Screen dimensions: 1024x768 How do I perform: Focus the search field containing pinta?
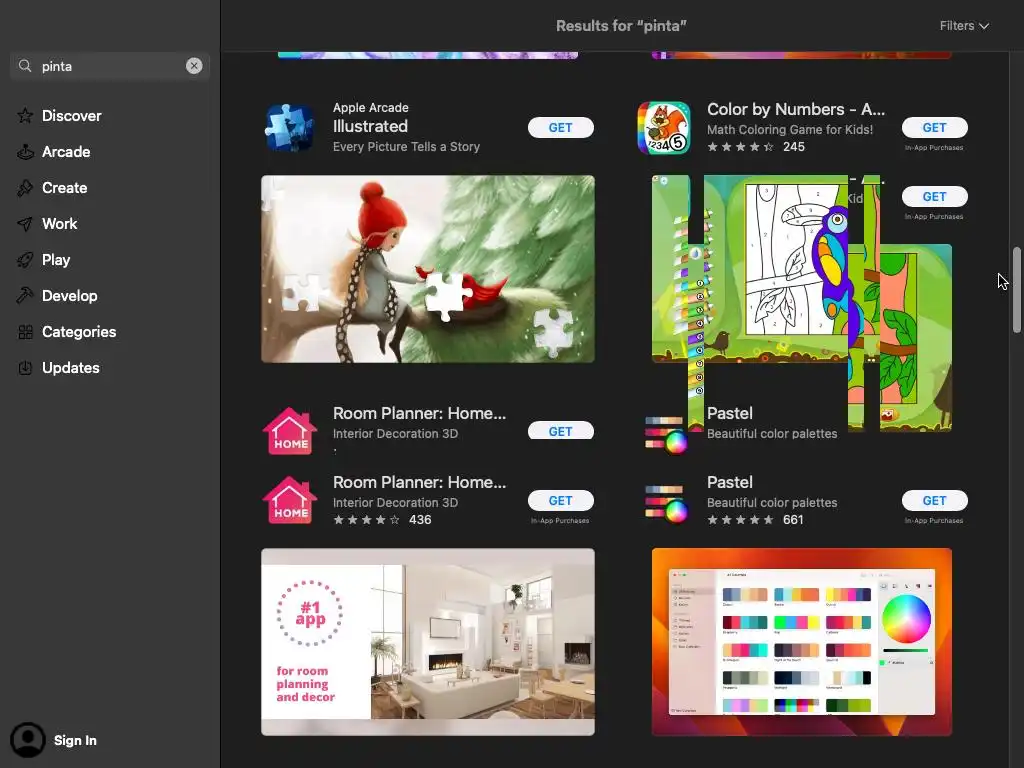(110, 66)
